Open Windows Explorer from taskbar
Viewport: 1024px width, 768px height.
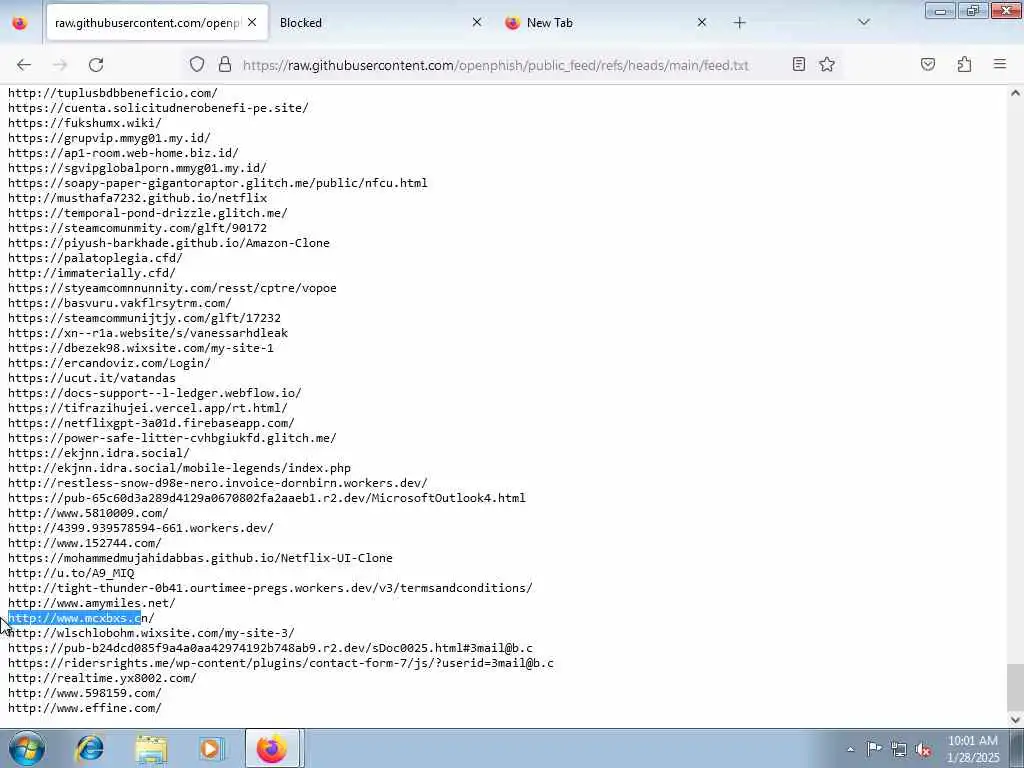point(152,748)
